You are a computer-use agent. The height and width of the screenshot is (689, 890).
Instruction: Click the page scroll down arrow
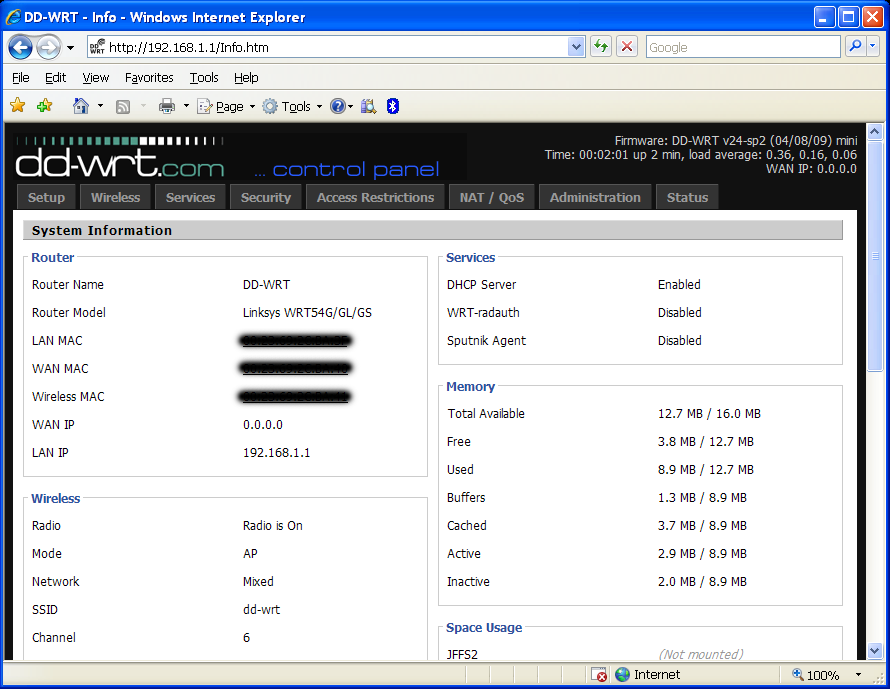click(x=875, y=650)
